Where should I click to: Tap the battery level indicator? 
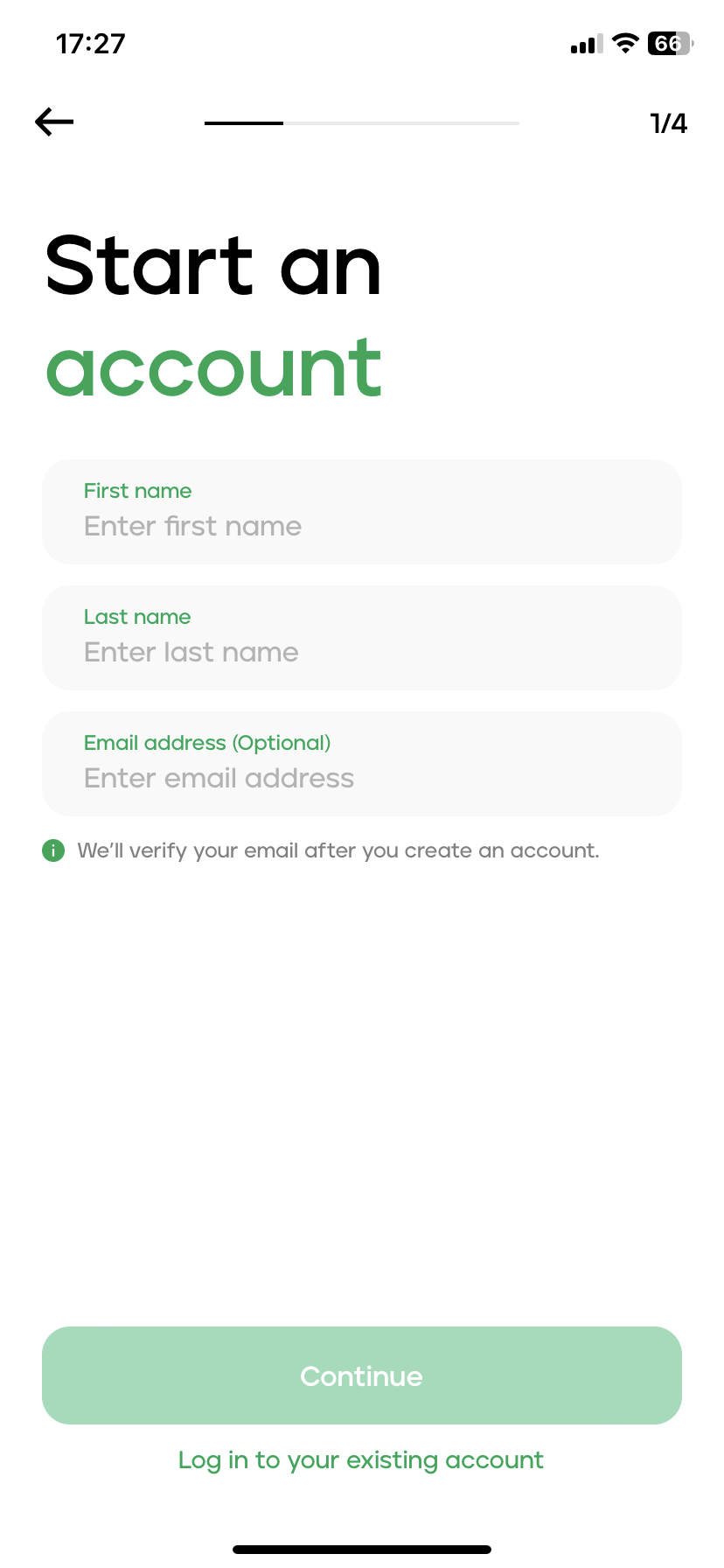(669, 43)
